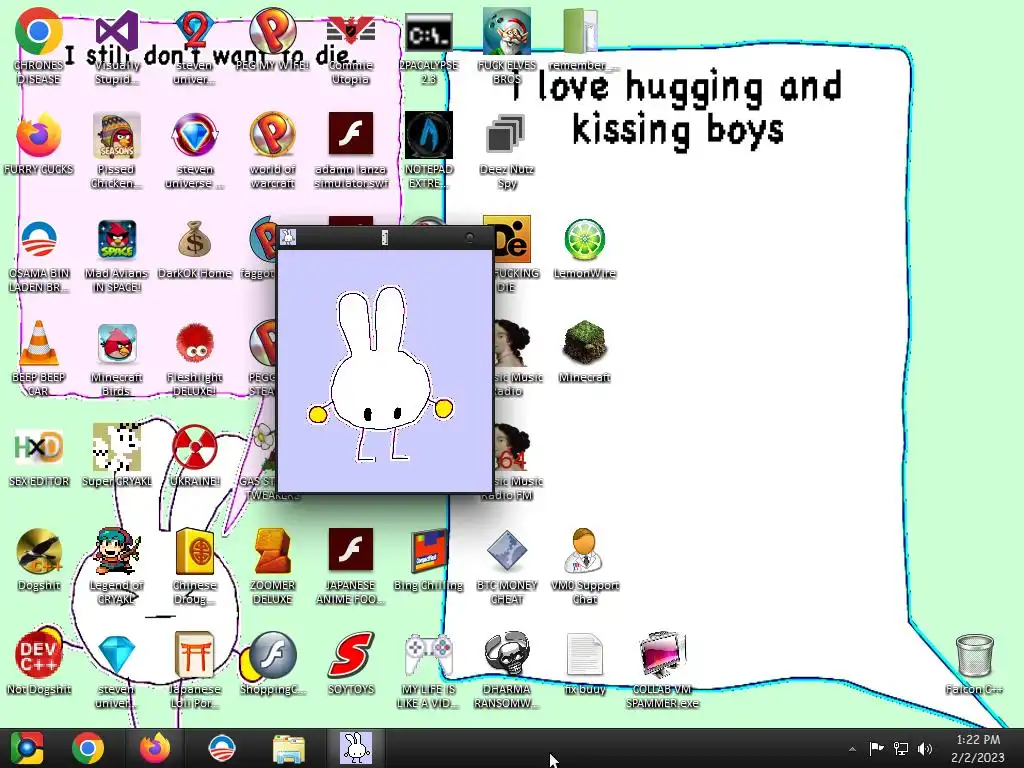Select the DHARMA RANSOMW... skull icon
Screen dimensions: 1024x768
pos(507,656)
